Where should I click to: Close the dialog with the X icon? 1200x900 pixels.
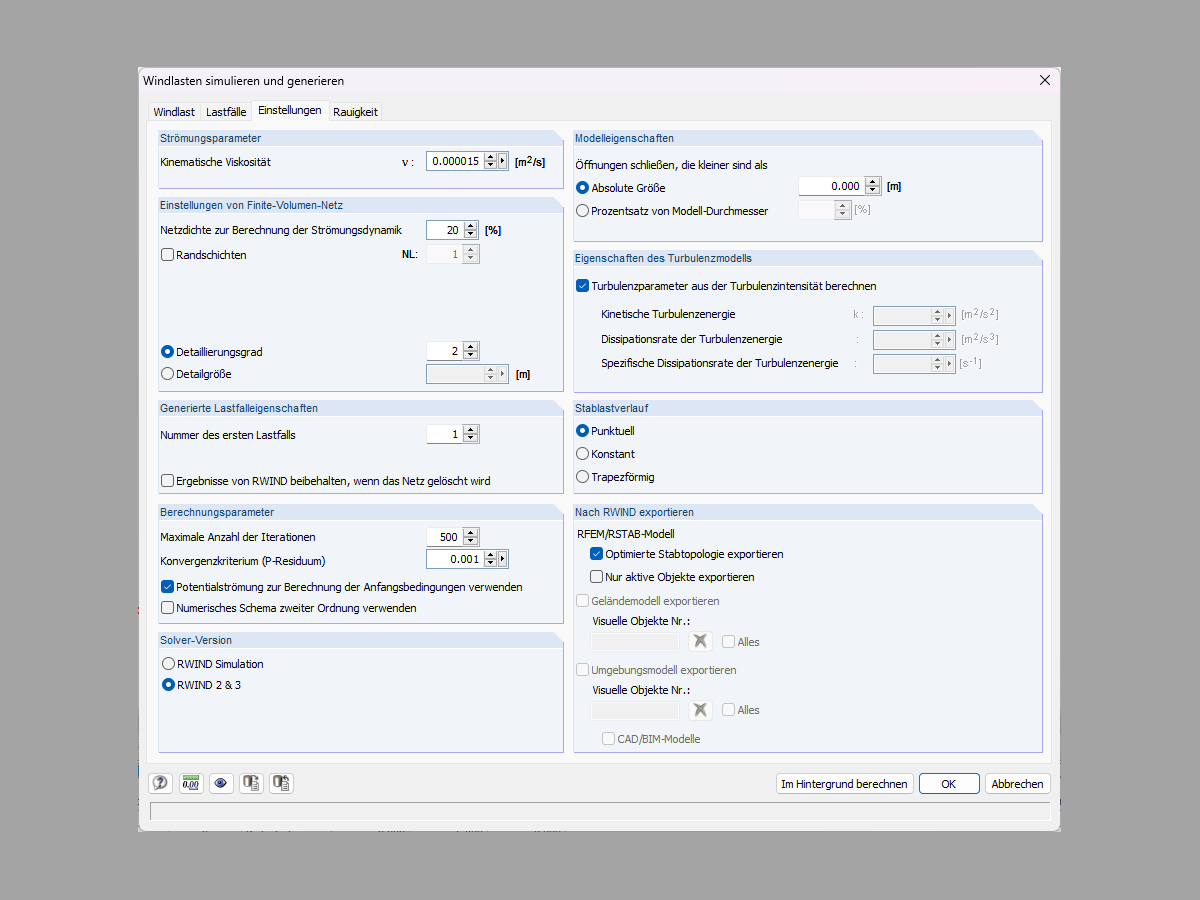point(1044,80)
